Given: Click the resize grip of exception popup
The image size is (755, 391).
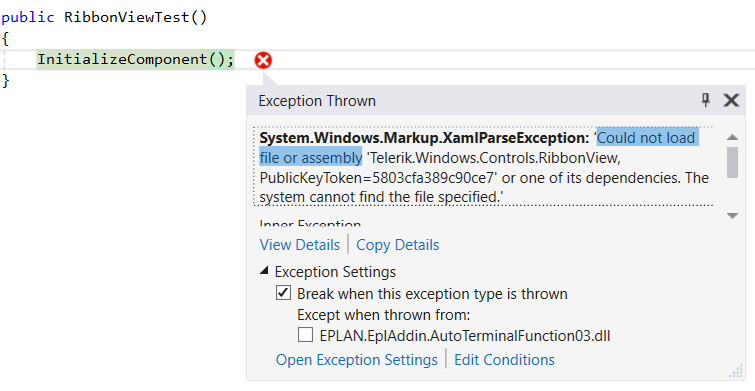Looking at the screenshot, I should pyautogui.click(x=736, y=371).
